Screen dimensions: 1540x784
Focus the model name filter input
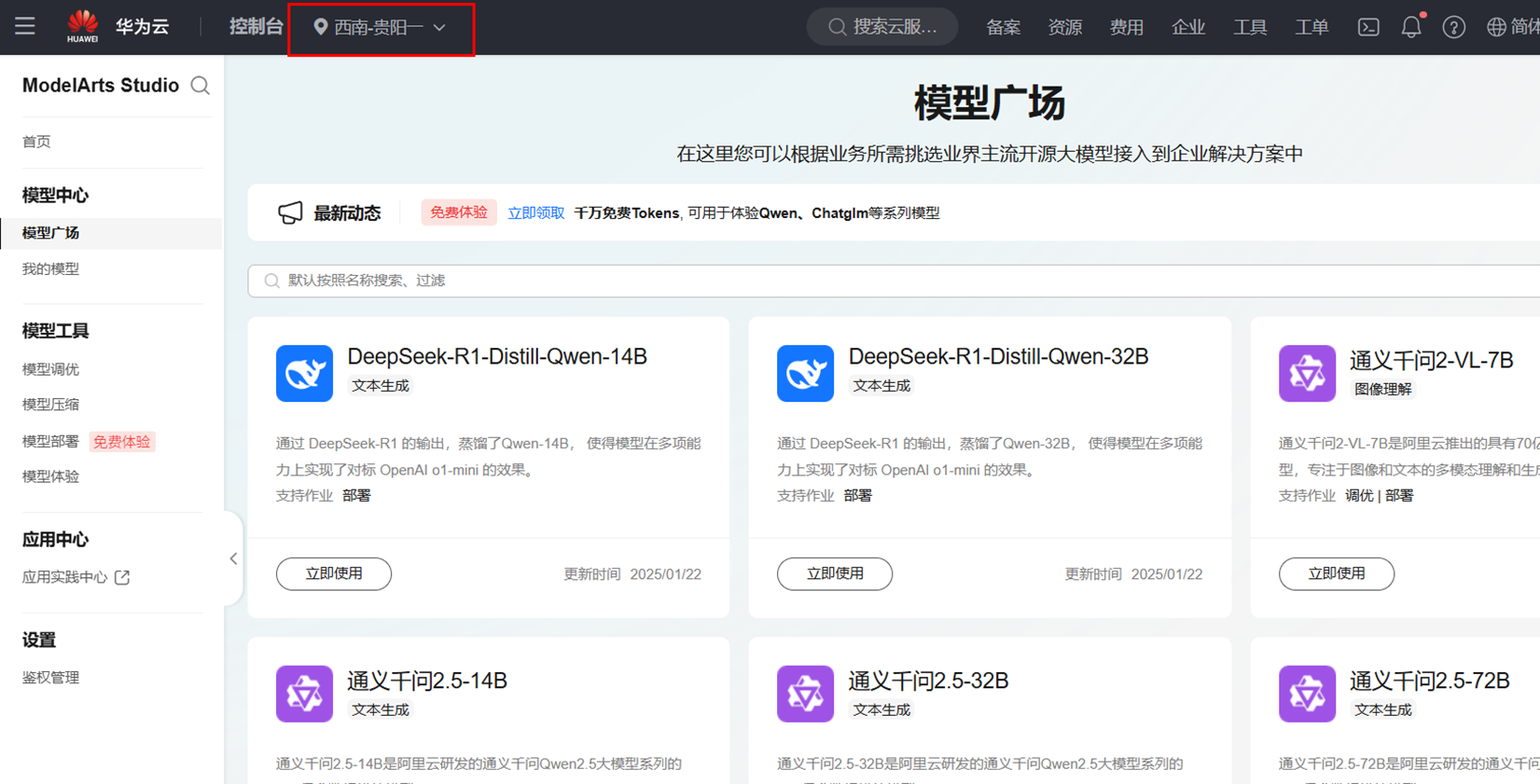[x=894, y=281]
